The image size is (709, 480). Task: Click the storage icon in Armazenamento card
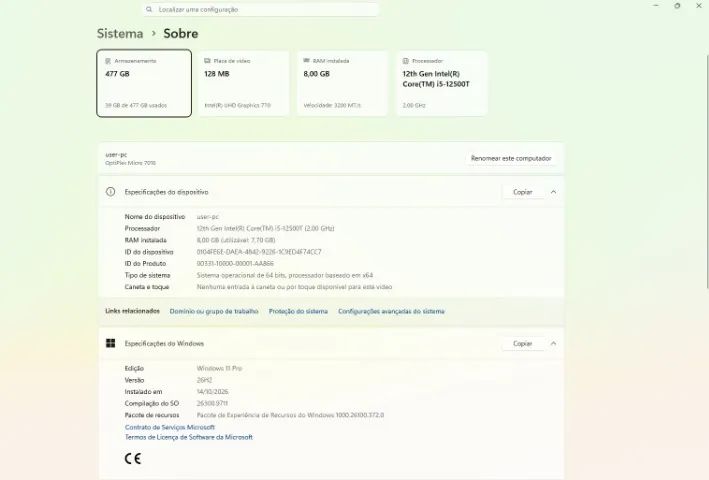coord(108,61)
